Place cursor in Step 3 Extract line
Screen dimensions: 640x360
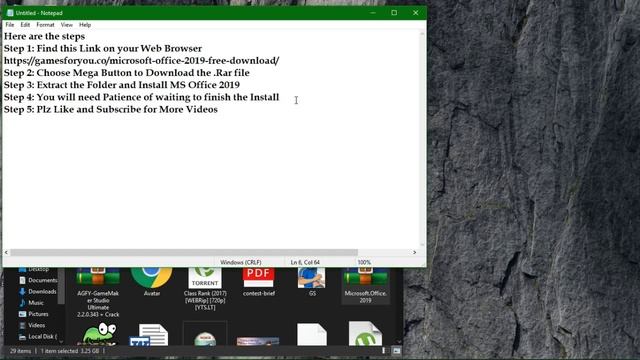coord(122,85)
